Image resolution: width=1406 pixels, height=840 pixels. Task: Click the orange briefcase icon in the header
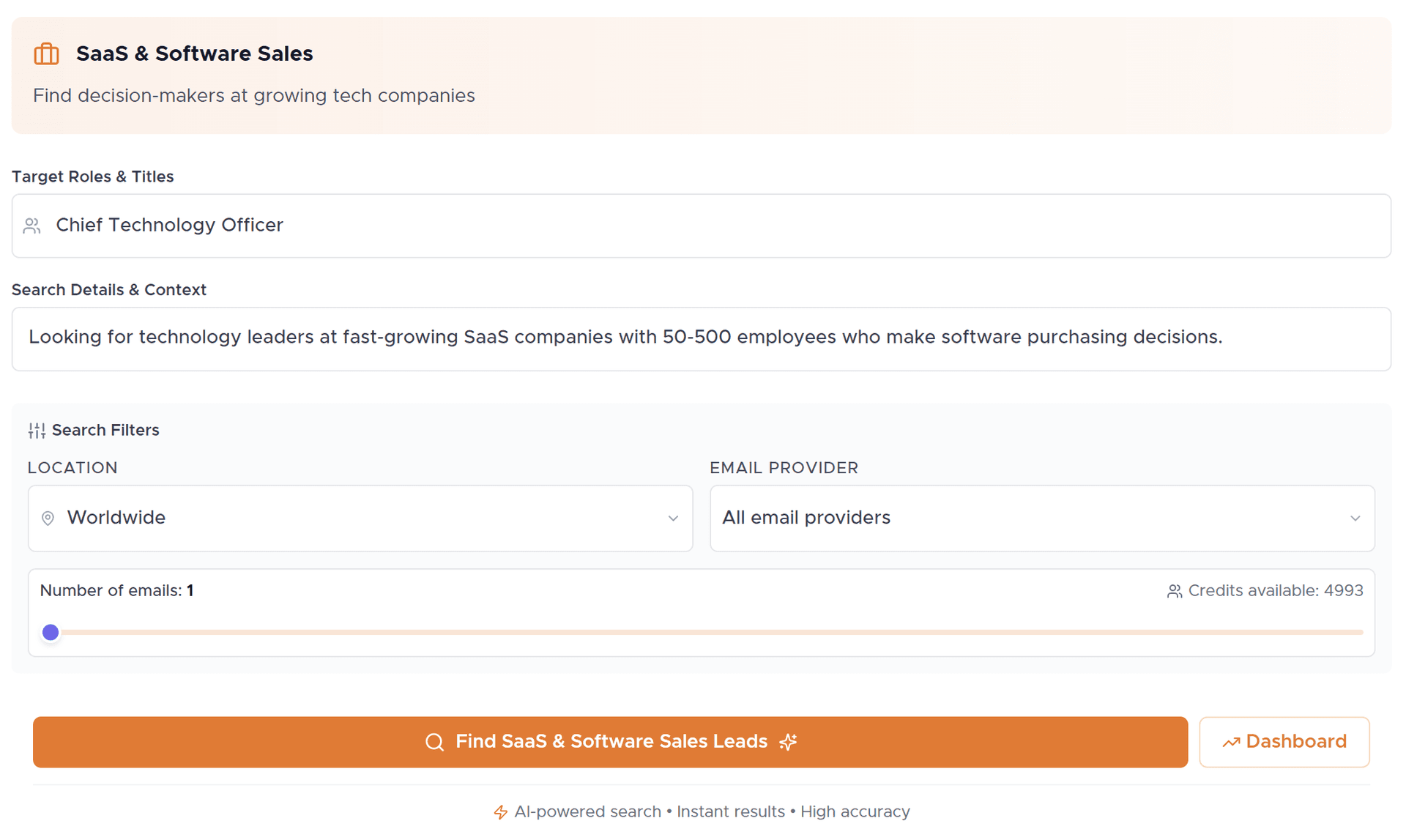[x=45, y=53]
